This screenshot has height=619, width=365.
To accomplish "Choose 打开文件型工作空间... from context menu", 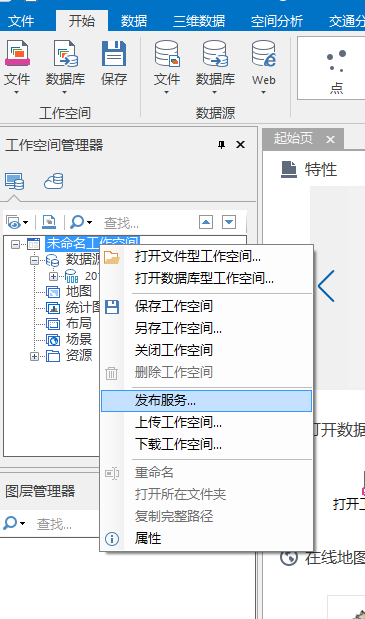I will click(206, 257).
